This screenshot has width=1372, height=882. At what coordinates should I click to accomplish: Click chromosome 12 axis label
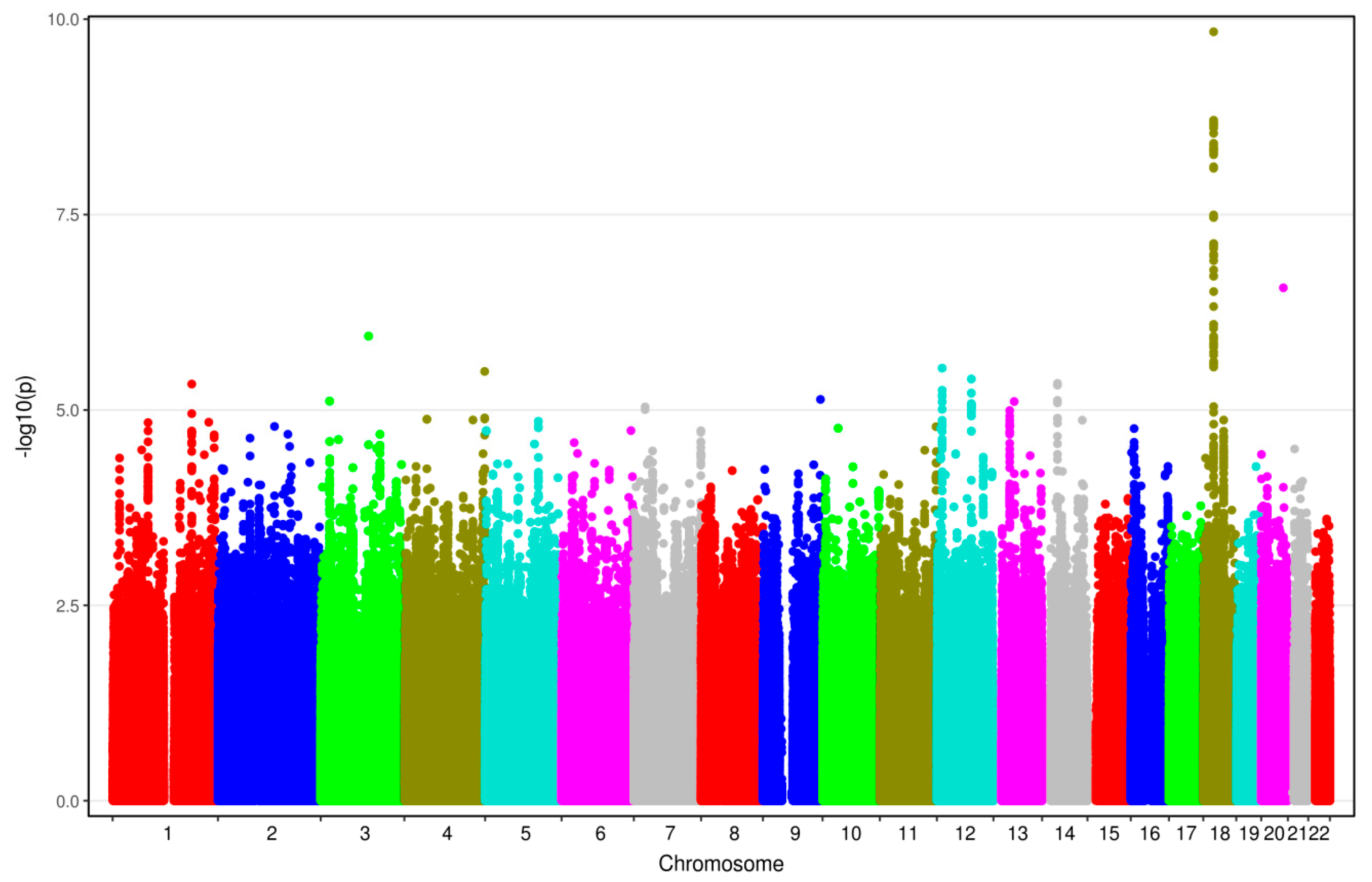click(965, 834)
